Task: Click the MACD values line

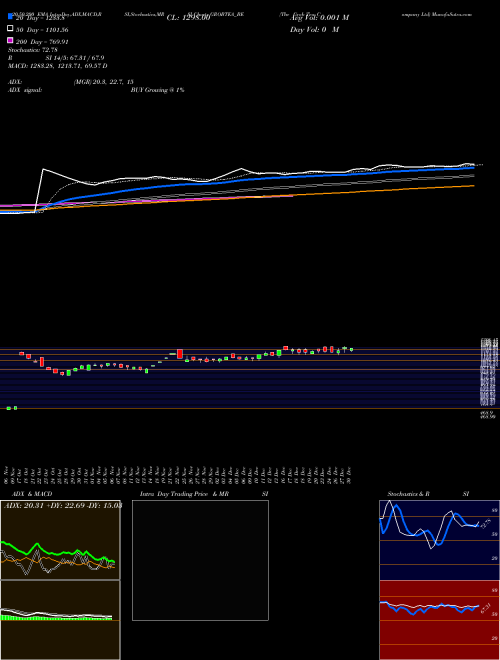Action: (57, 66)
